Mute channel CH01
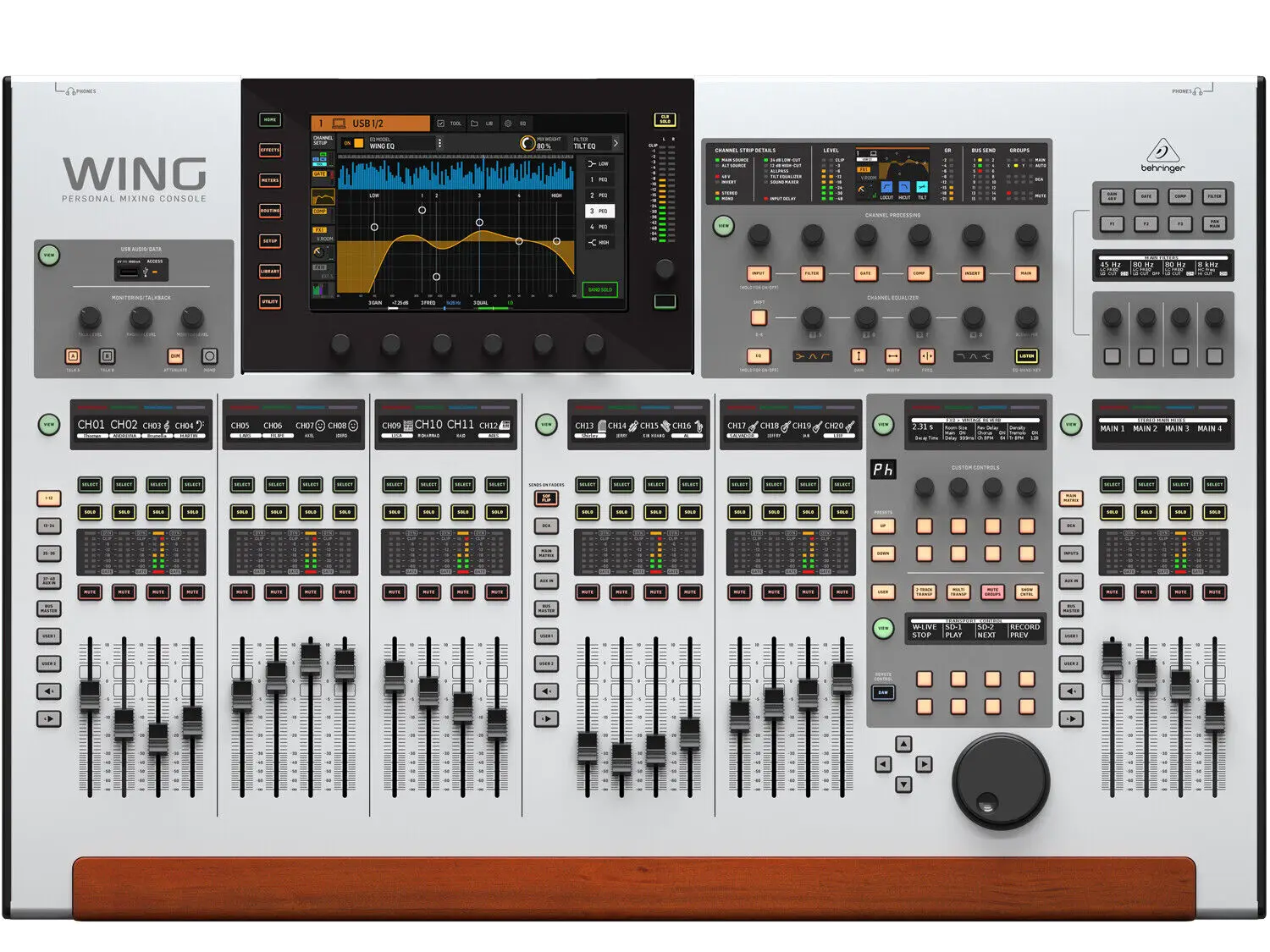Viewport: 1270px width, 952px height. [x=90, y=592]
